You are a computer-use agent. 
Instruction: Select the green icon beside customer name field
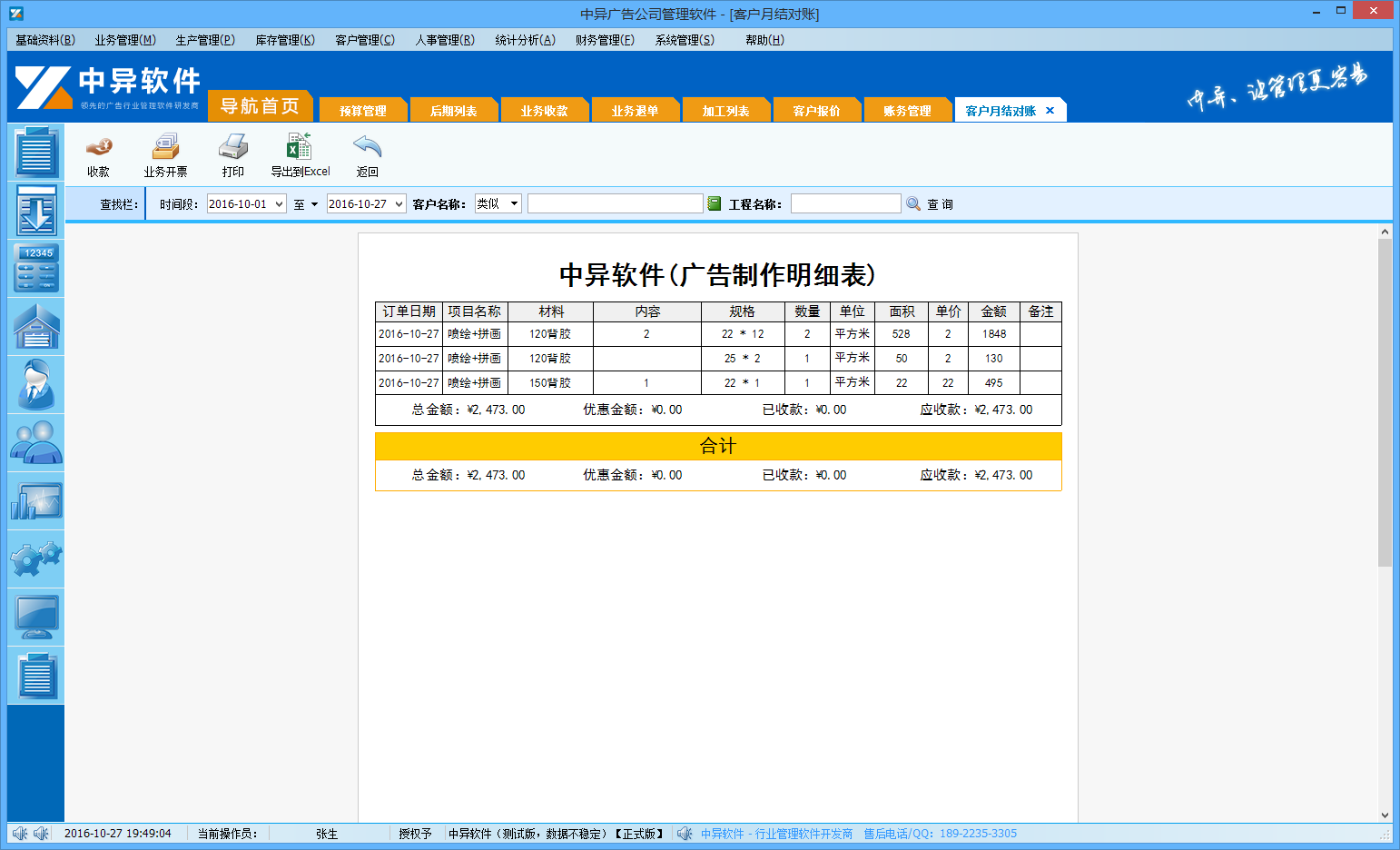tap(715, 203)
